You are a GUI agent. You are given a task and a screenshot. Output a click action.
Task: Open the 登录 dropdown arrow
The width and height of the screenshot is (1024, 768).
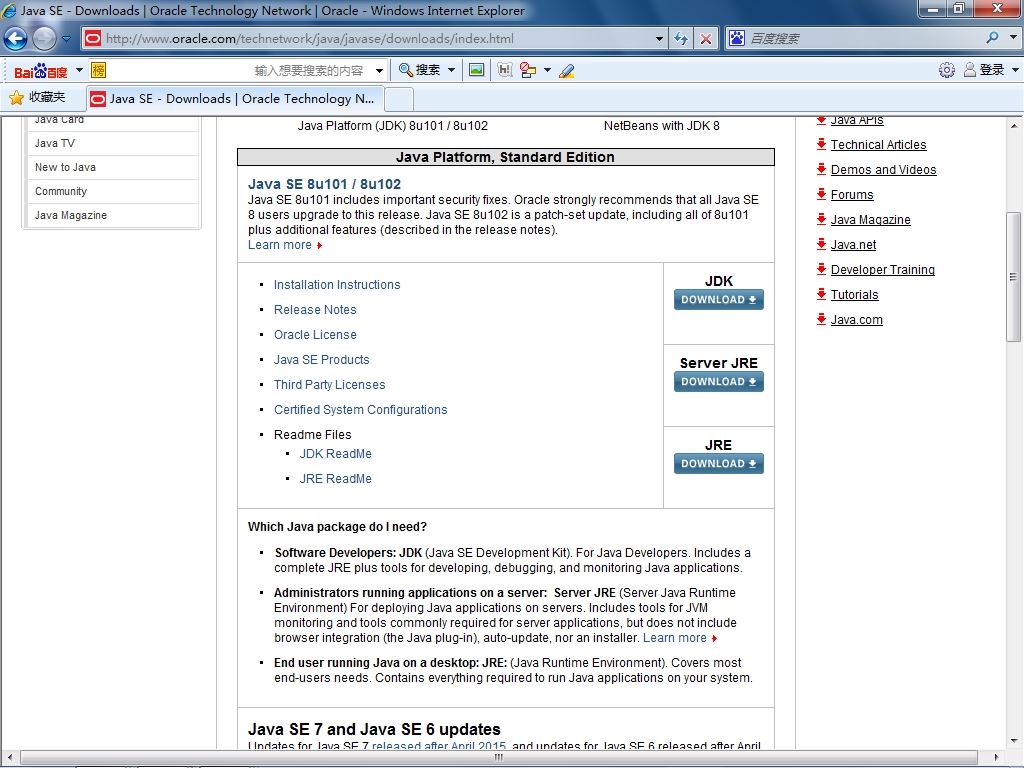(x=1016, y=70)
